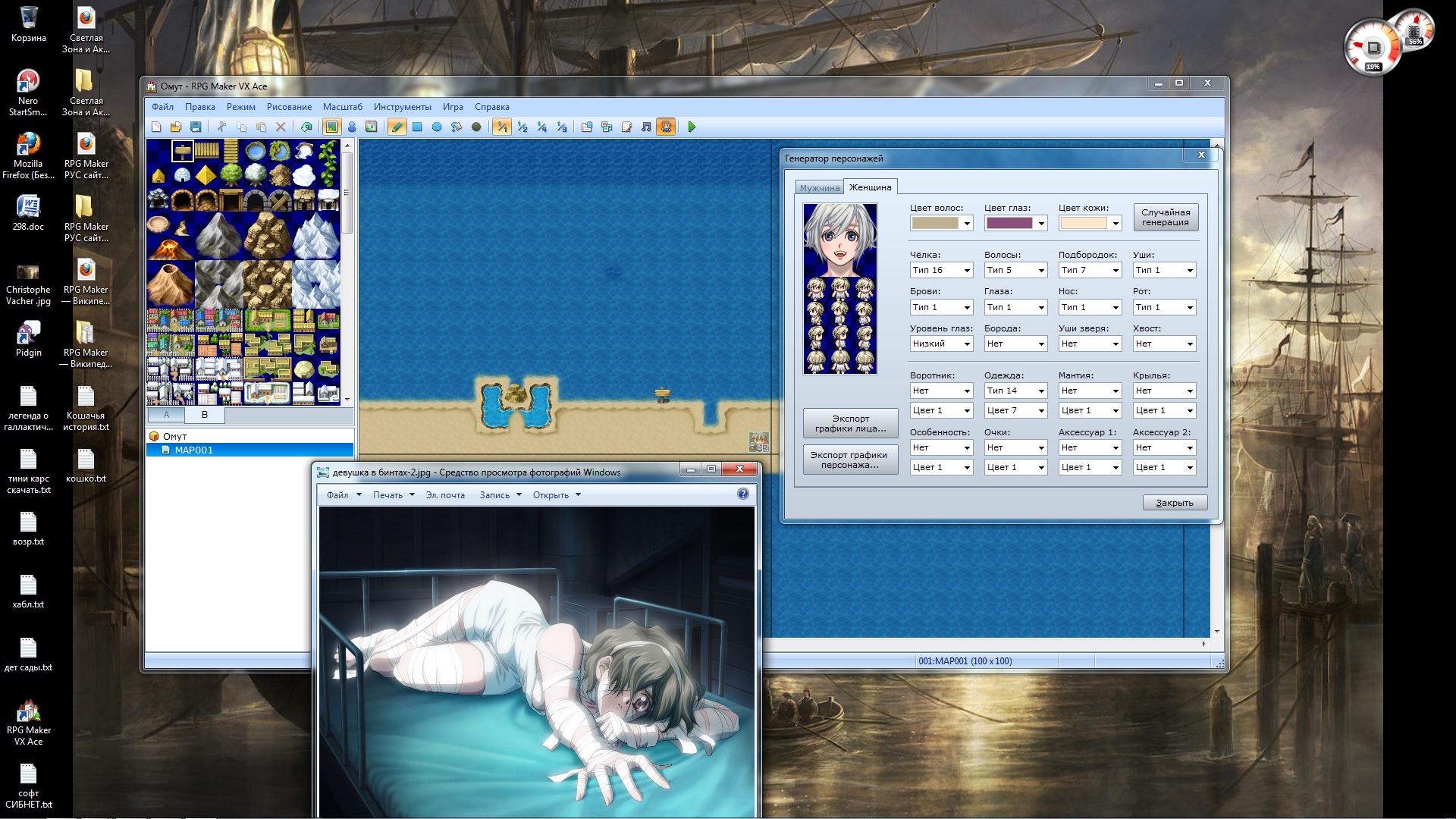Select MAP001 in the map tree
Viewport: 1456px width, 819px height.
pyautogui.click(x=249, y=450)
